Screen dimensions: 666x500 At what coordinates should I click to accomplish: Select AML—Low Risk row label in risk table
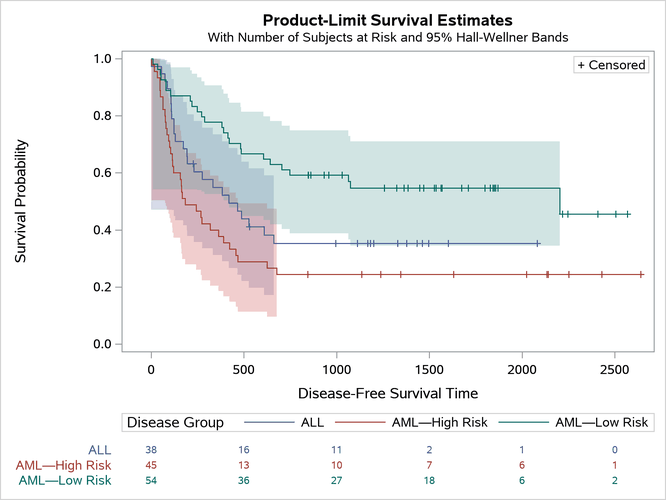(x=66, y=481)
